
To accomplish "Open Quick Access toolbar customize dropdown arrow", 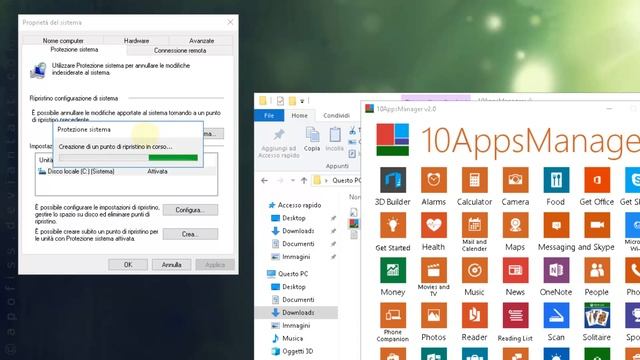I will [302, 101].
